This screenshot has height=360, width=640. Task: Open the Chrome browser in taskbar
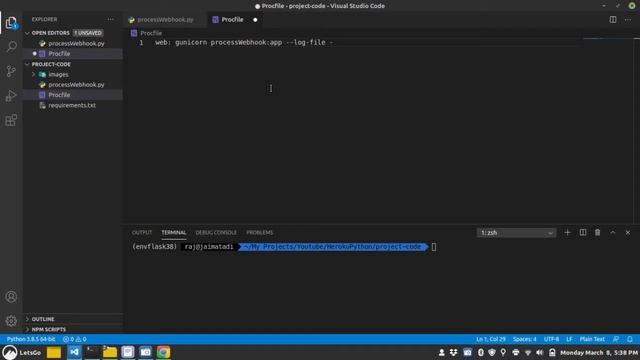163,352
